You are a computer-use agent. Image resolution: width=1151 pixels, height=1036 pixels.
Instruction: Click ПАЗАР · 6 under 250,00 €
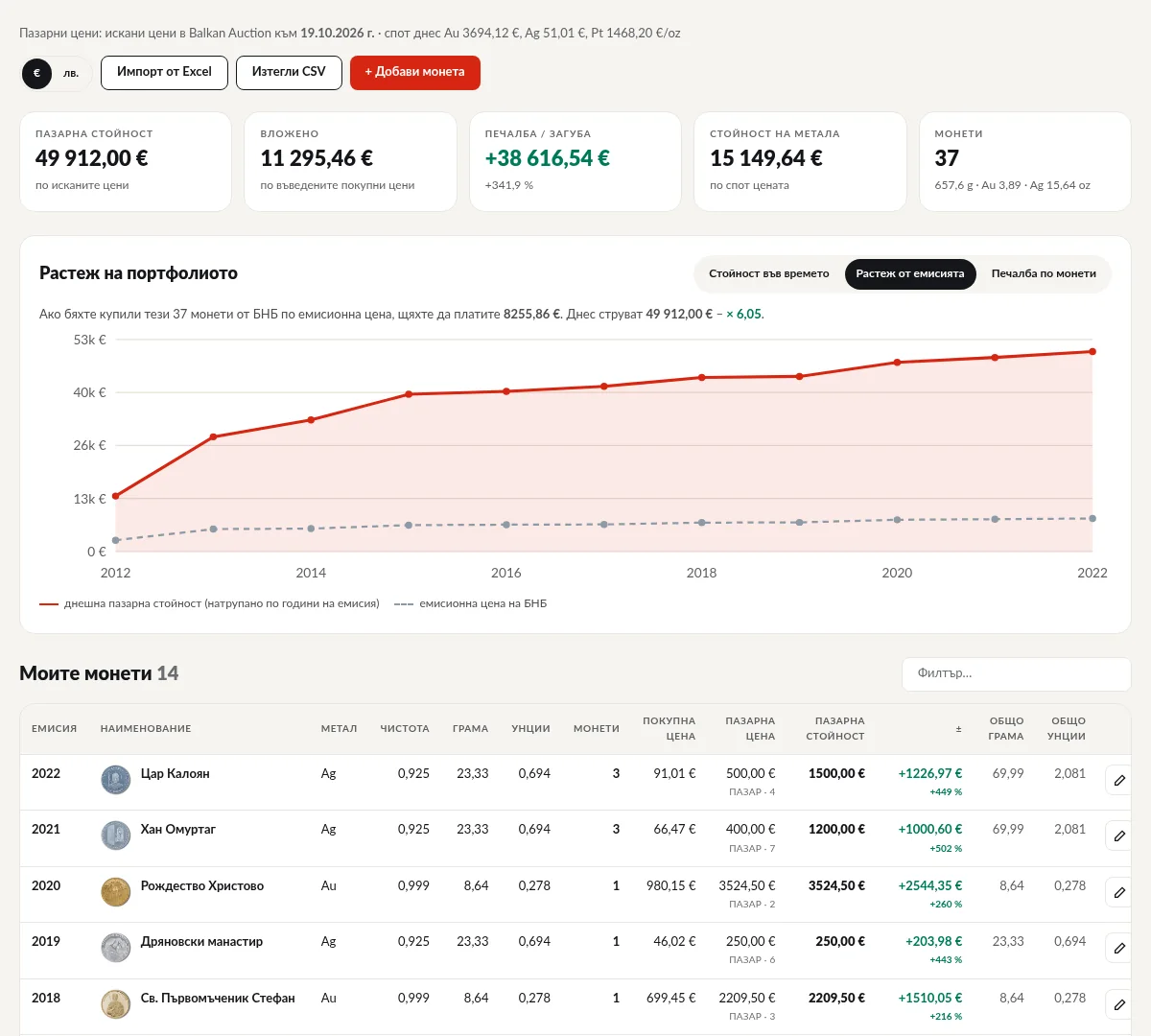coord(752,960)
